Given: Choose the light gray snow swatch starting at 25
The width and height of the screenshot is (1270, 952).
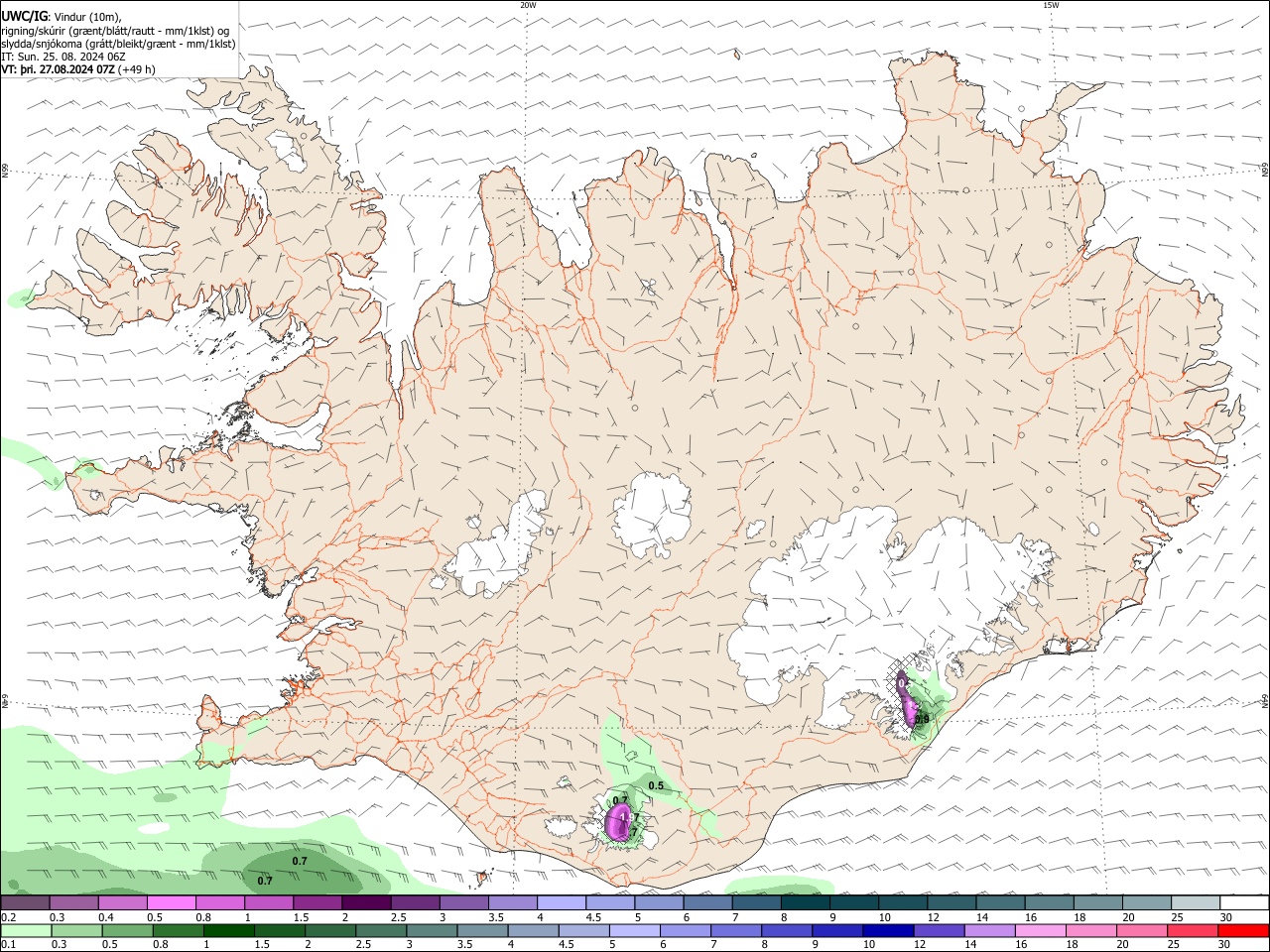Looking at the screenshot, I should (1196, 903).
